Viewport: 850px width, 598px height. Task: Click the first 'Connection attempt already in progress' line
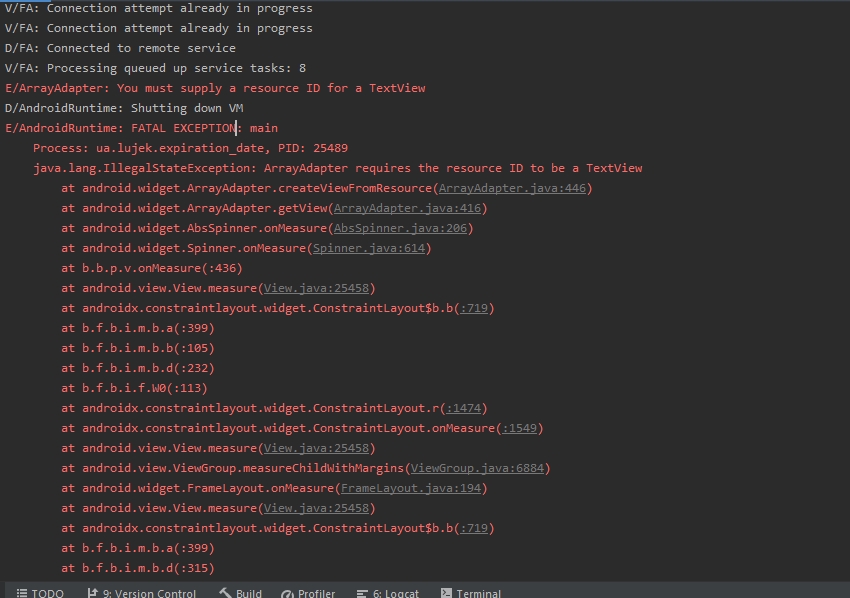pos(158,8)
